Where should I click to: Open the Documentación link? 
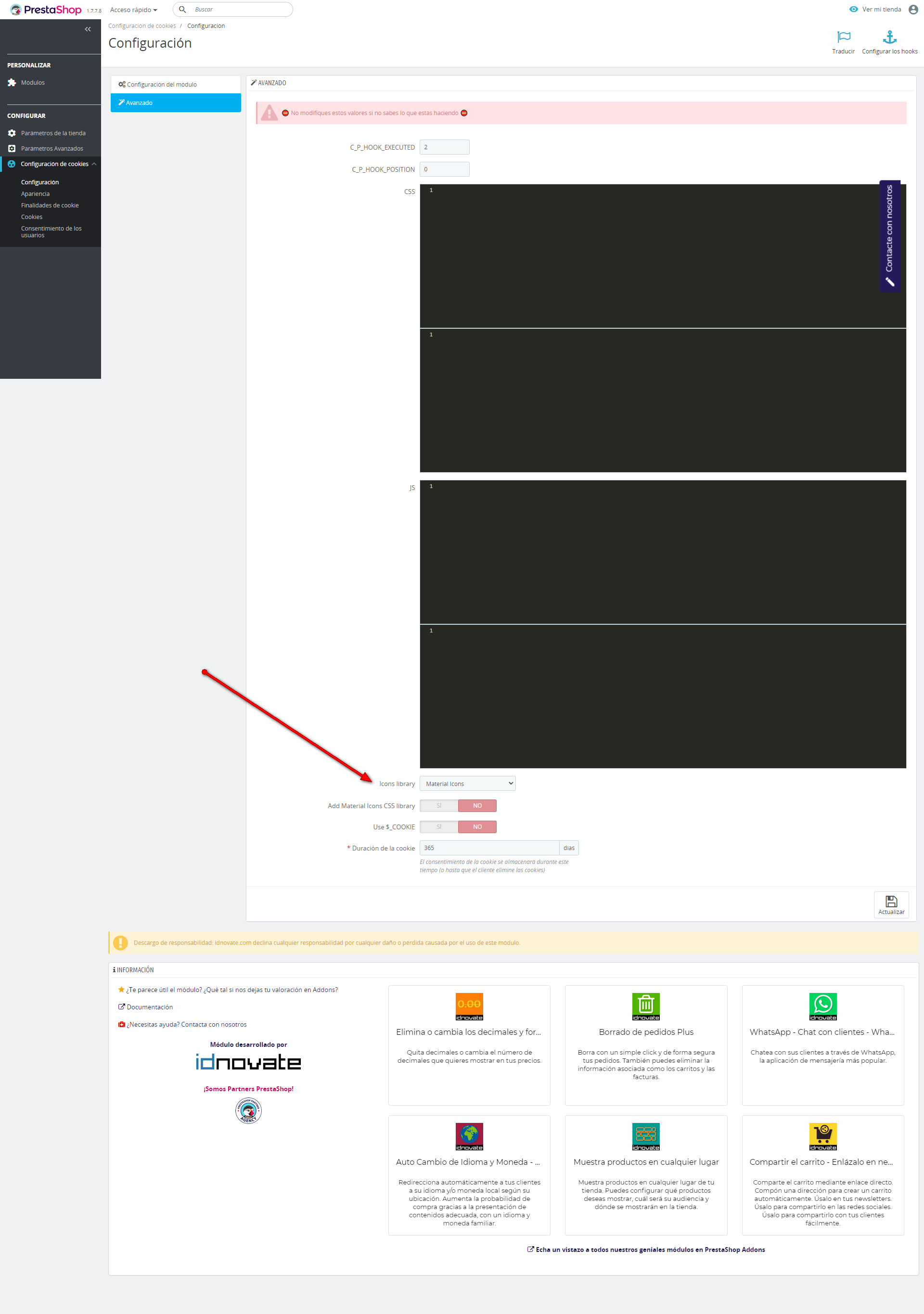pos(149,1006)
